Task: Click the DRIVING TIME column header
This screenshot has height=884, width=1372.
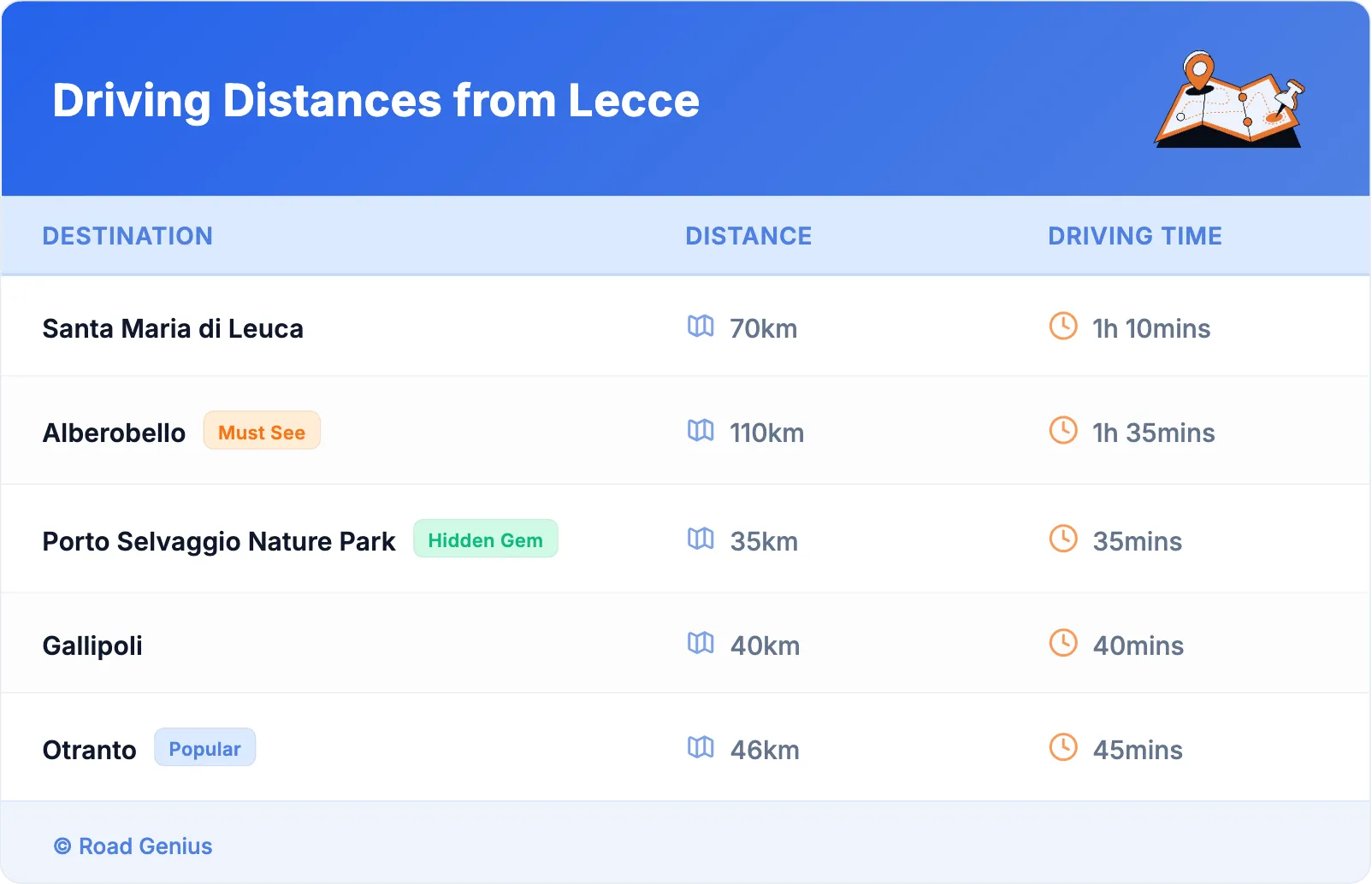Action: 1135,236
